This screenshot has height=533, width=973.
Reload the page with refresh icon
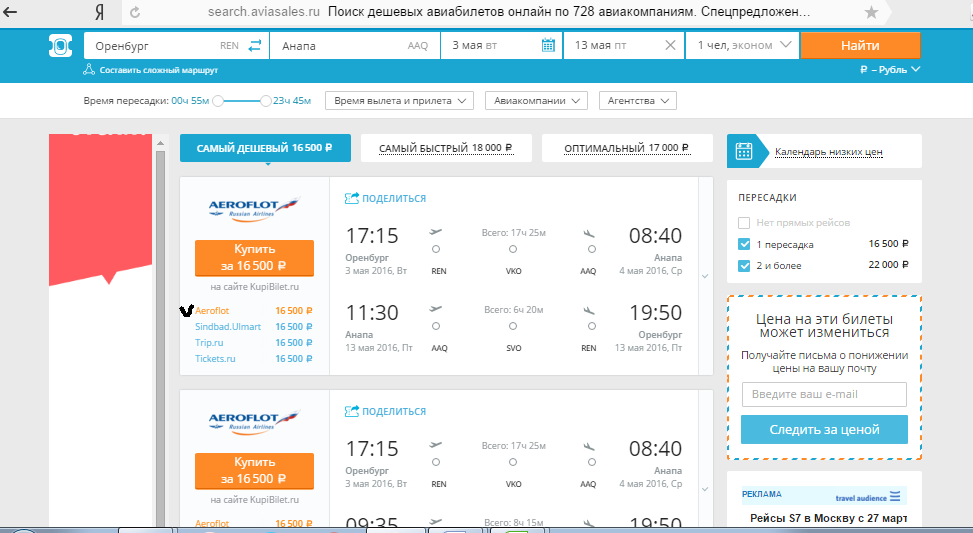135,12
